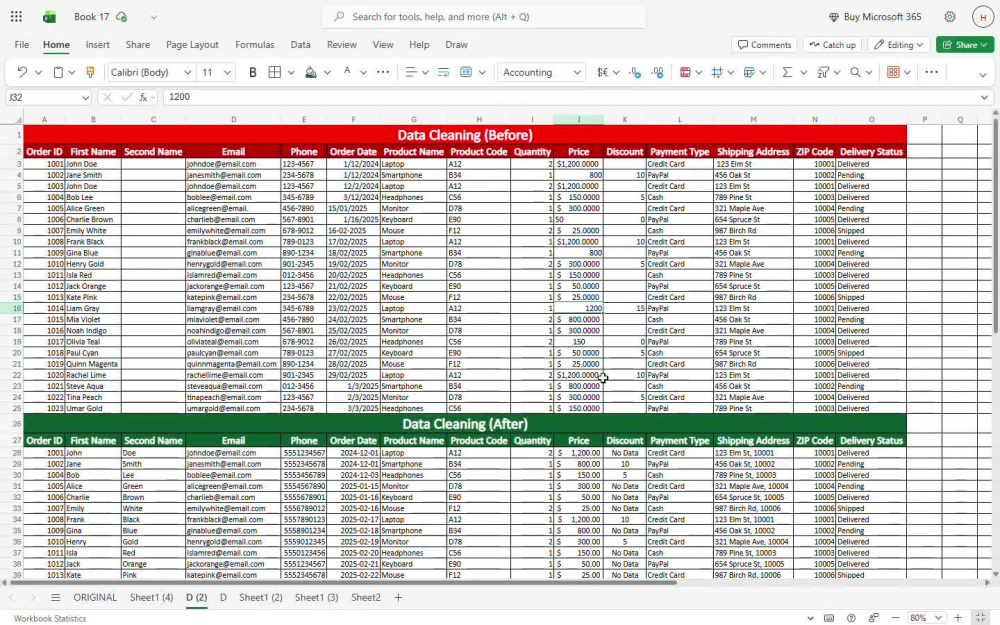Expand the Undo dropdown arrow
The height and width of the screenshot is (625, 1000).
(x=38, y=73)
